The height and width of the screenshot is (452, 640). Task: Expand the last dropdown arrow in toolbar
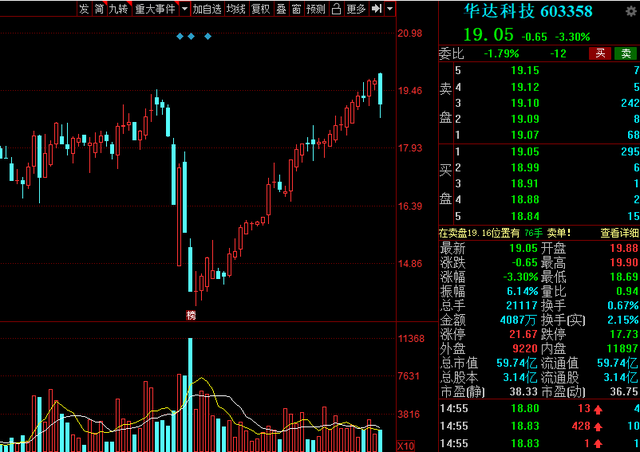390,9
